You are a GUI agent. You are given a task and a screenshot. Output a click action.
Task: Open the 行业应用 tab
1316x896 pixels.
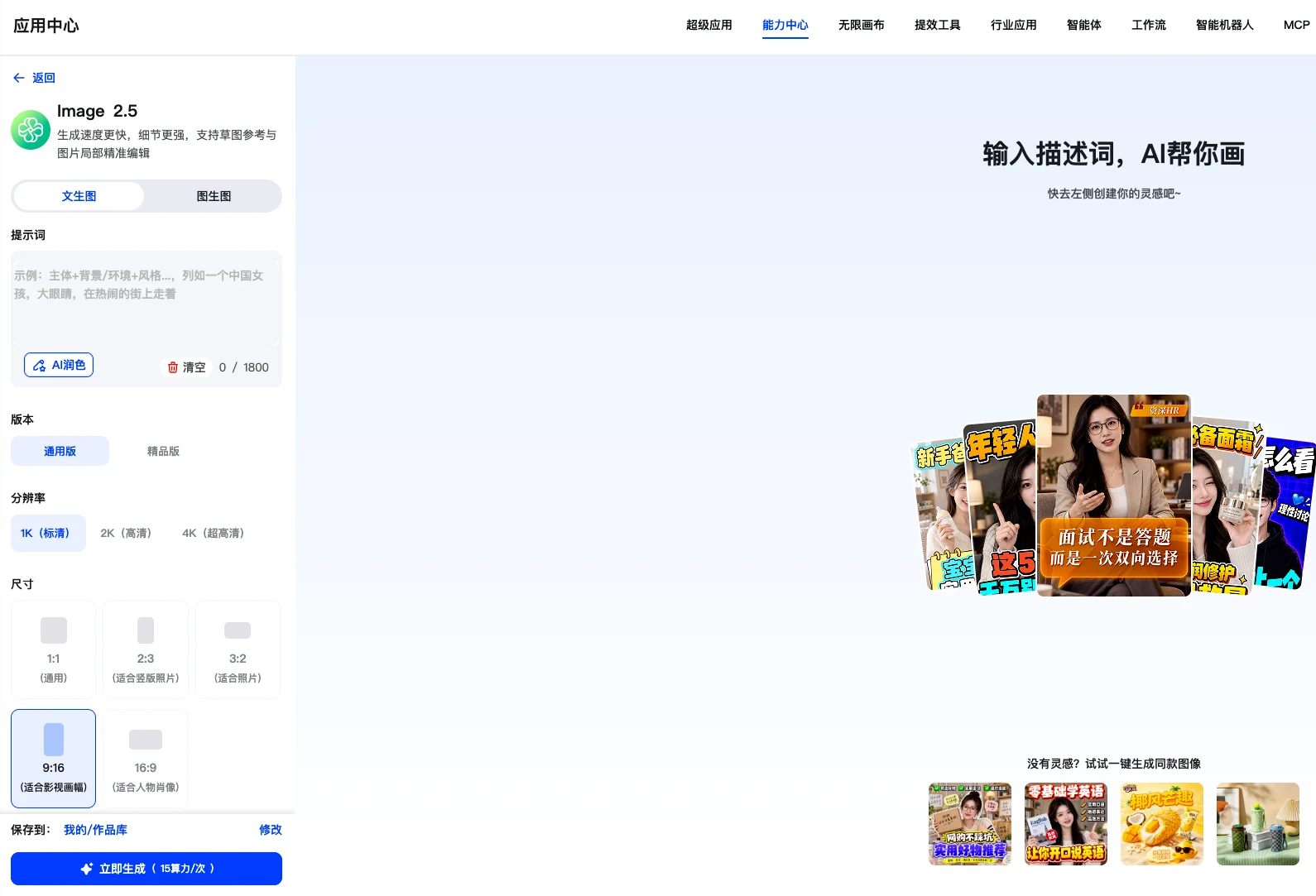(1014, 25)
